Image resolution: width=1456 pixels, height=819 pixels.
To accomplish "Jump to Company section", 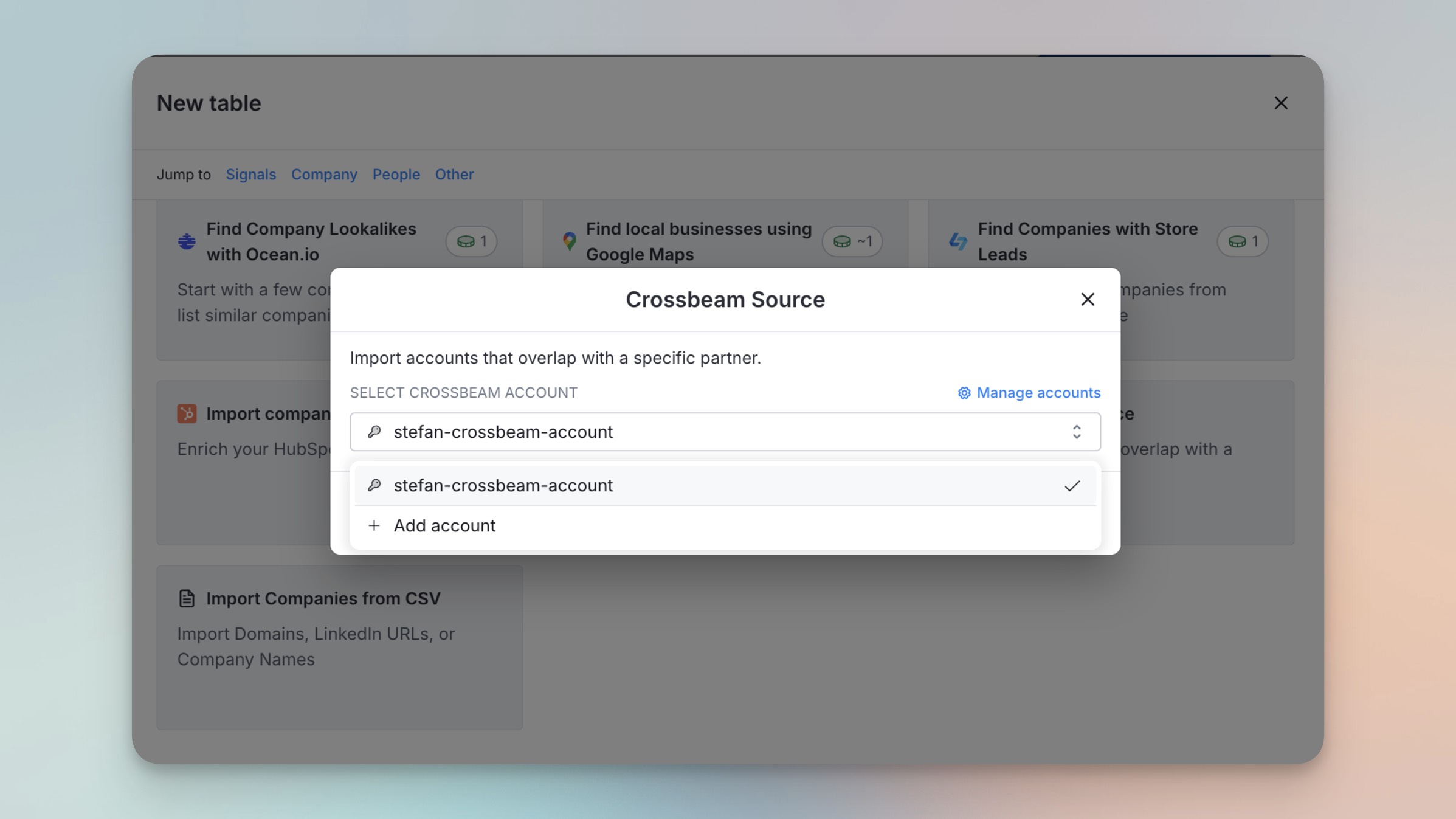I will [323, 175].
